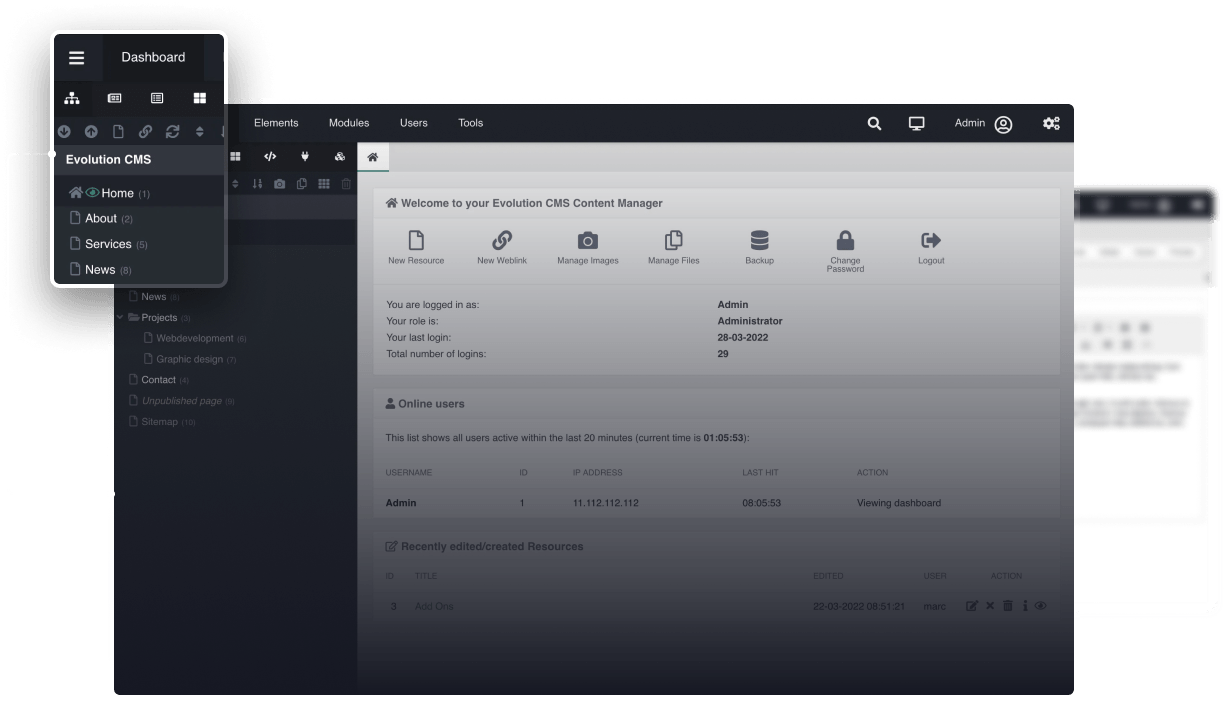
Task: Click the collapse tree up-arrow circle icon
Action: (91, 131)
